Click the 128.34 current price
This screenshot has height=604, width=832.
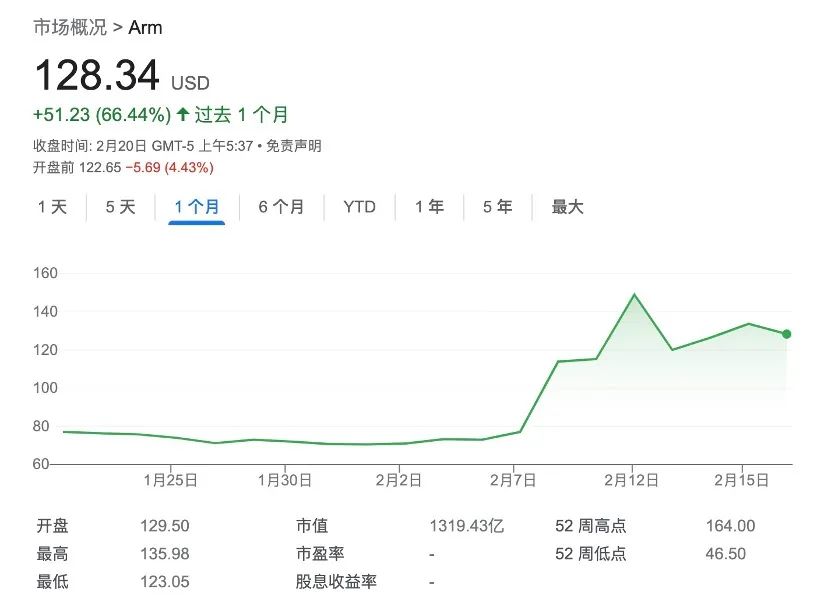tap(97, 75)
